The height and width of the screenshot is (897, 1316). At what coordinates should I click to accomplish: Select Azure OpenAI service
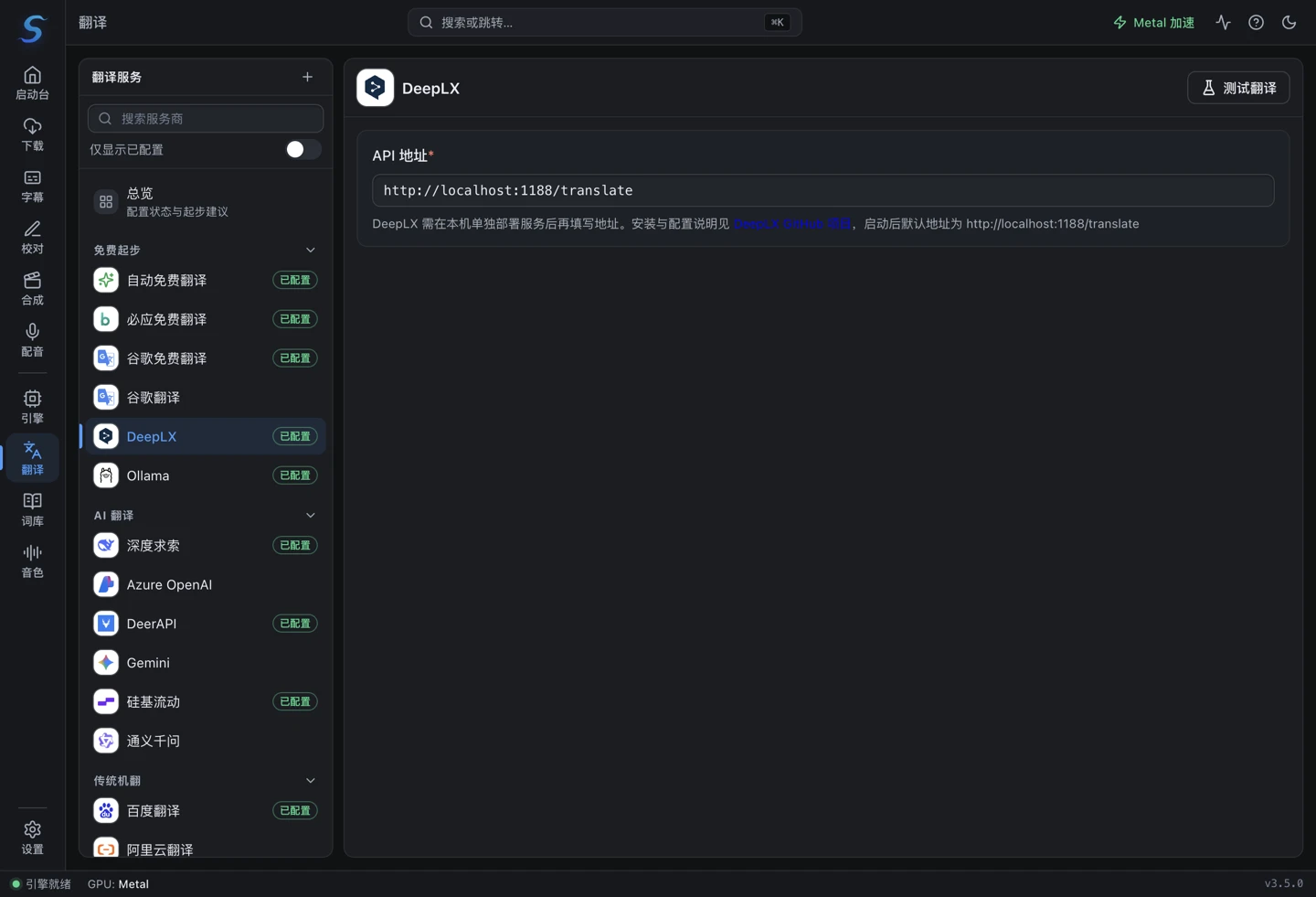[x=206, y=585]
